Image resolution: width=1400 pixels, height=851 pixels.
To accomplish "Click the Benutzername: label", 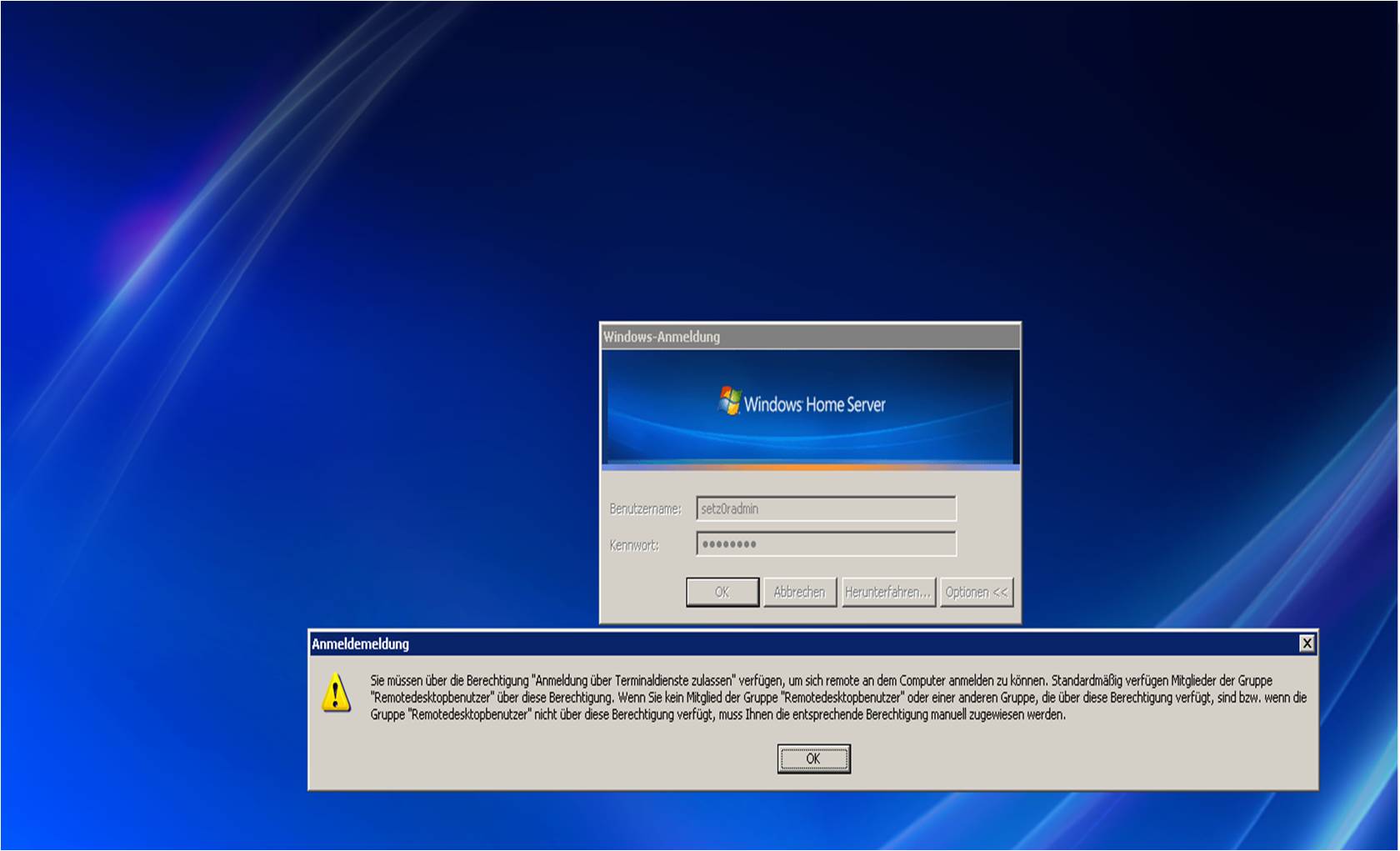I will [x=645, y=508].
